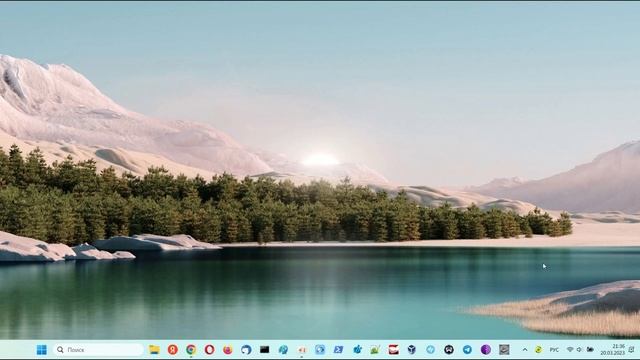
Task: Open the gray image app on taskbar
Action: (x=504, y=350)
